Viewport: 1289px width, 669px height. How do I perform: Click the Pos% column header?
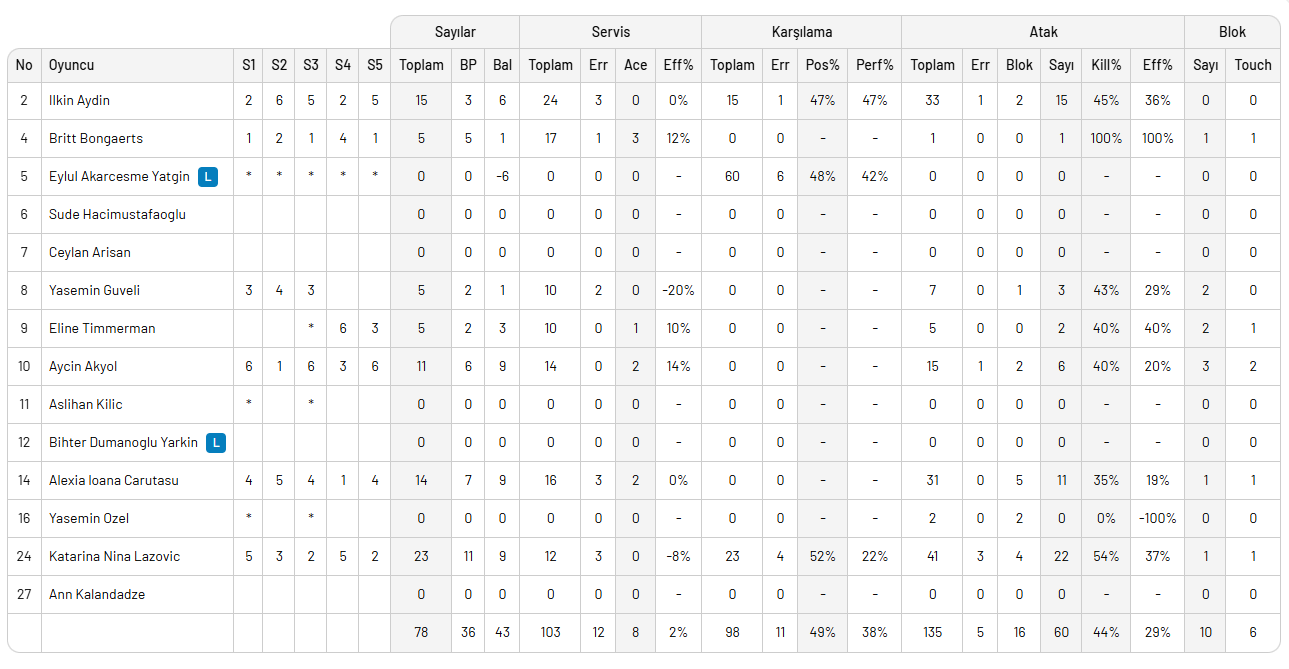pos(822,65)
